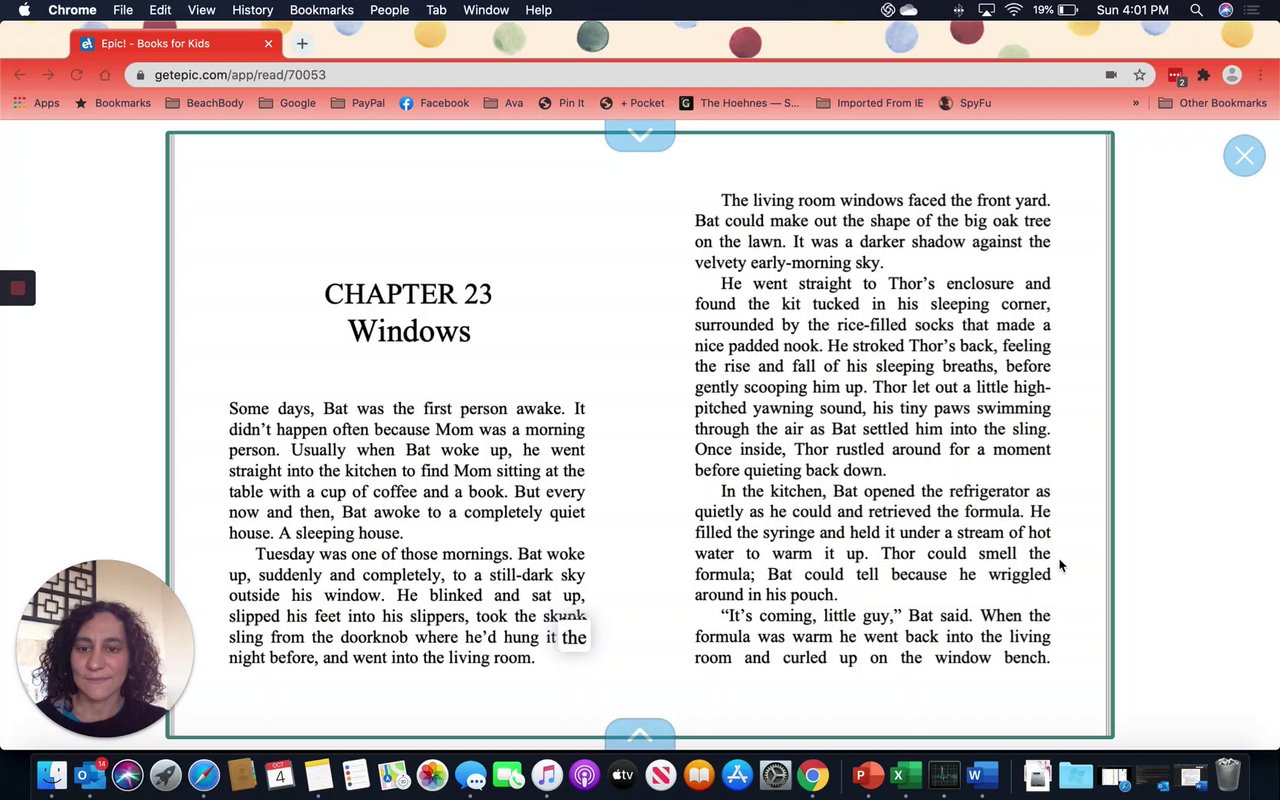Click the Pin It bookmarklet
This screenshot has width=1280, height=800.
pyautogui.click(x=561, y=103)
